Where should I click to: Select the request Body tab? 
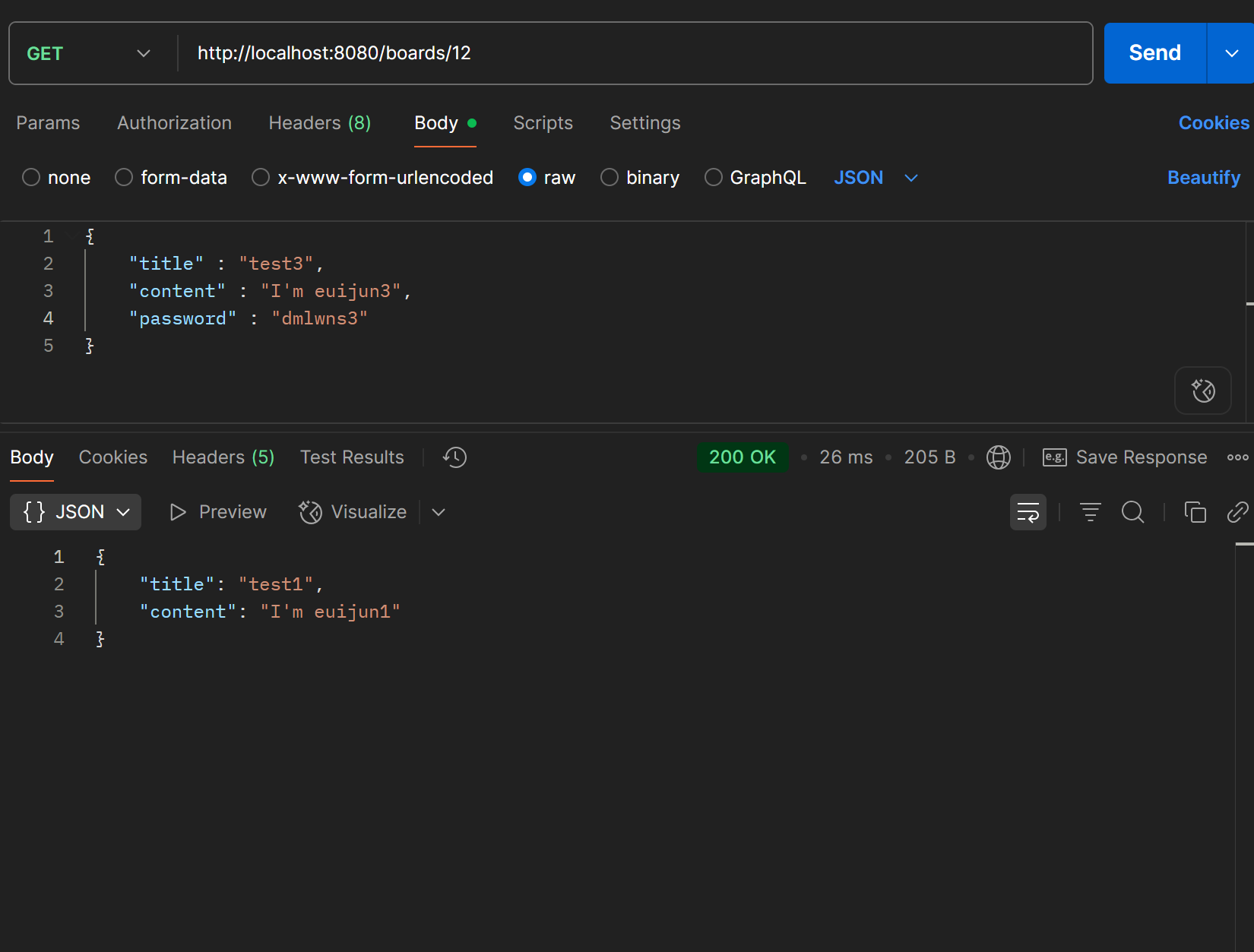point(445,123)
